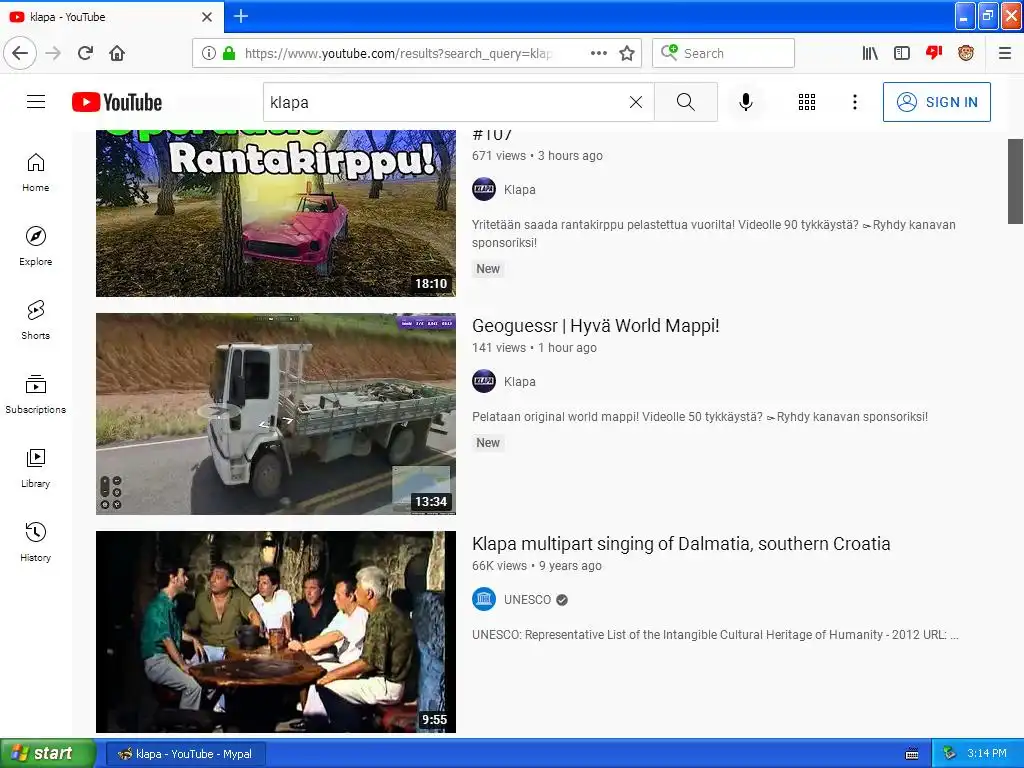Open a new browser tab
Viewport: 1024px width, 768px height.
click(241, 16)
